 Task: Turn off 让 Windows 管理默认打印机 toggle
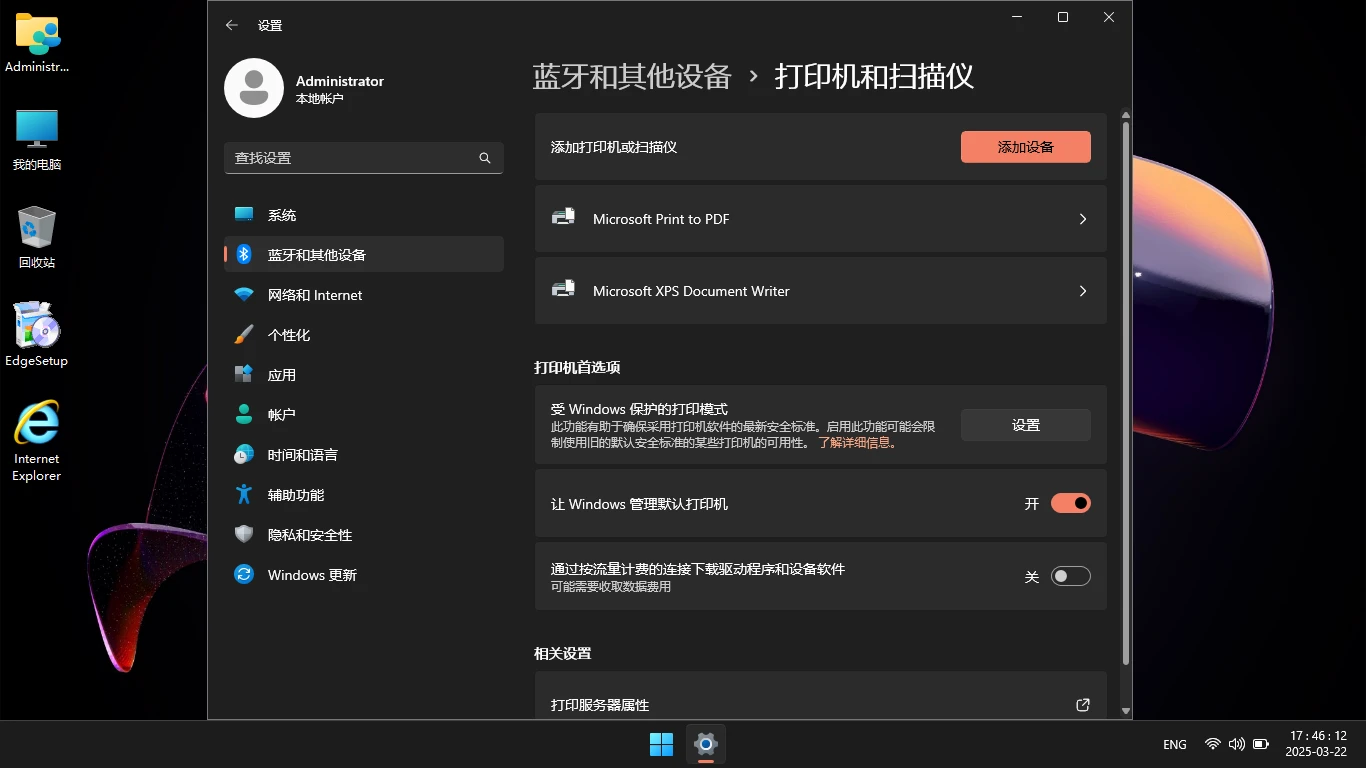pyautogui.click(x=1070, y=503)
